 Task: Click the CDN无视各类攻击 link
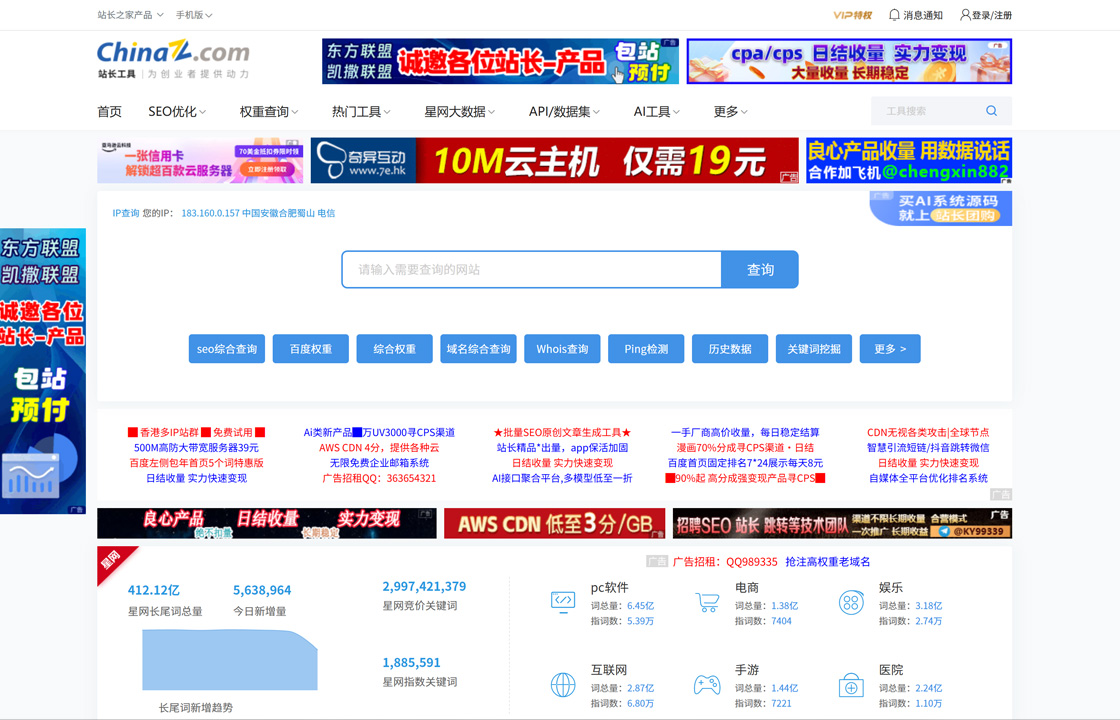click(x=928, y=432)
